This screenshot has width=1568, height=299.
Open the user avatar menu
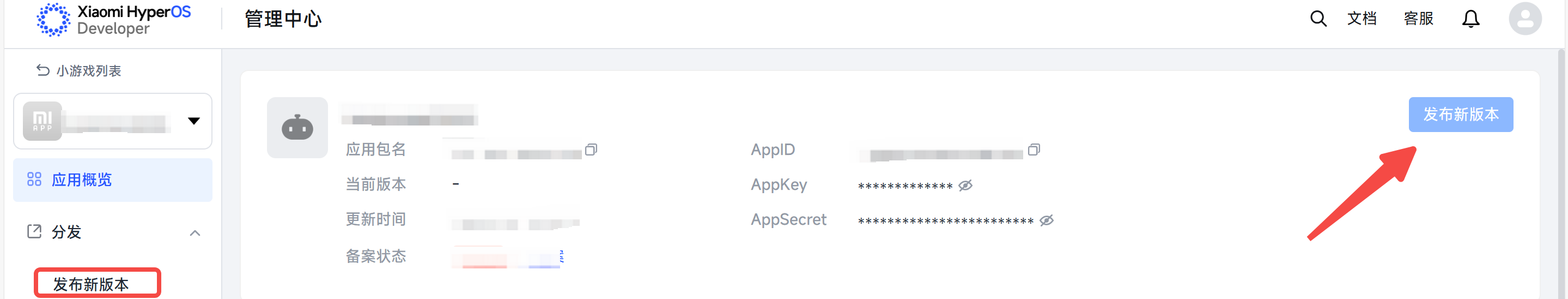(1525, 19)
